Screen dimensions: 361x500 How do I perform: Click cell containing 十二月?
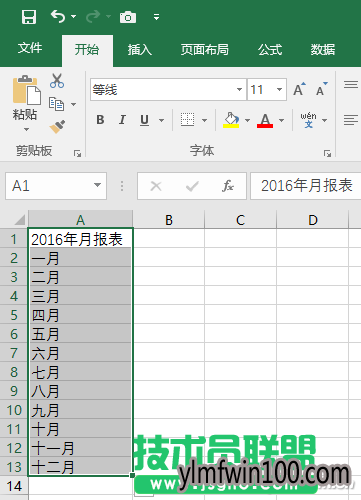pos(81,467)
